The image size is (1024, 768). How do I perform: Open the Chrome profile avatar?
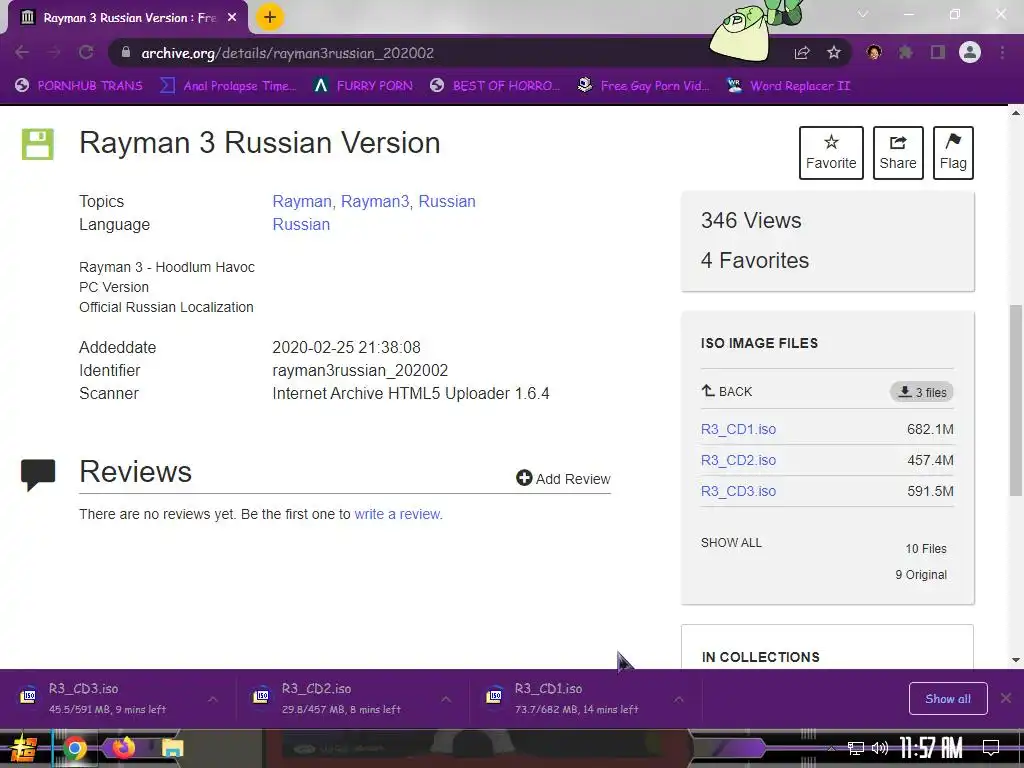(x=970, y=52)
